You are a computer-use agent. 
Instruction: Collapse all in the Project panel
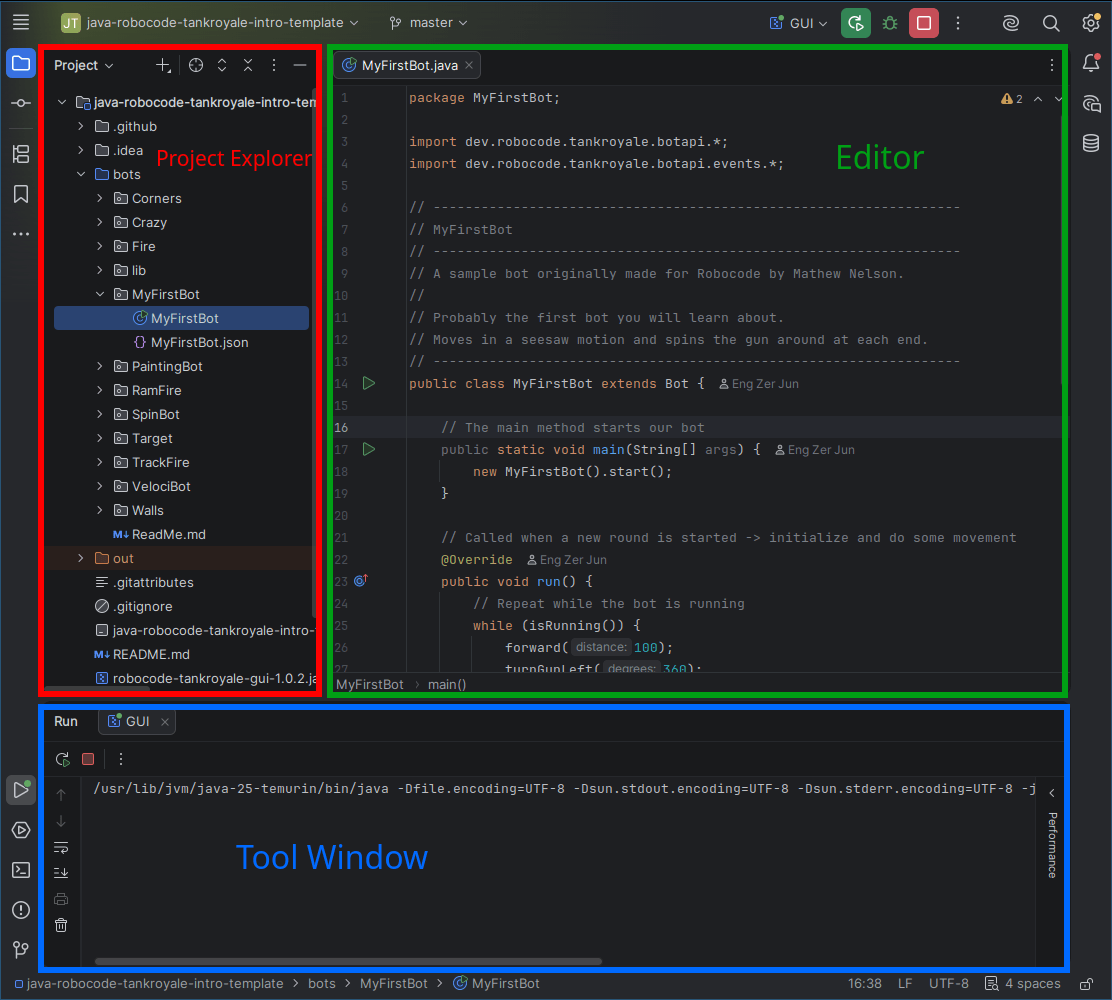pos(248,65)
